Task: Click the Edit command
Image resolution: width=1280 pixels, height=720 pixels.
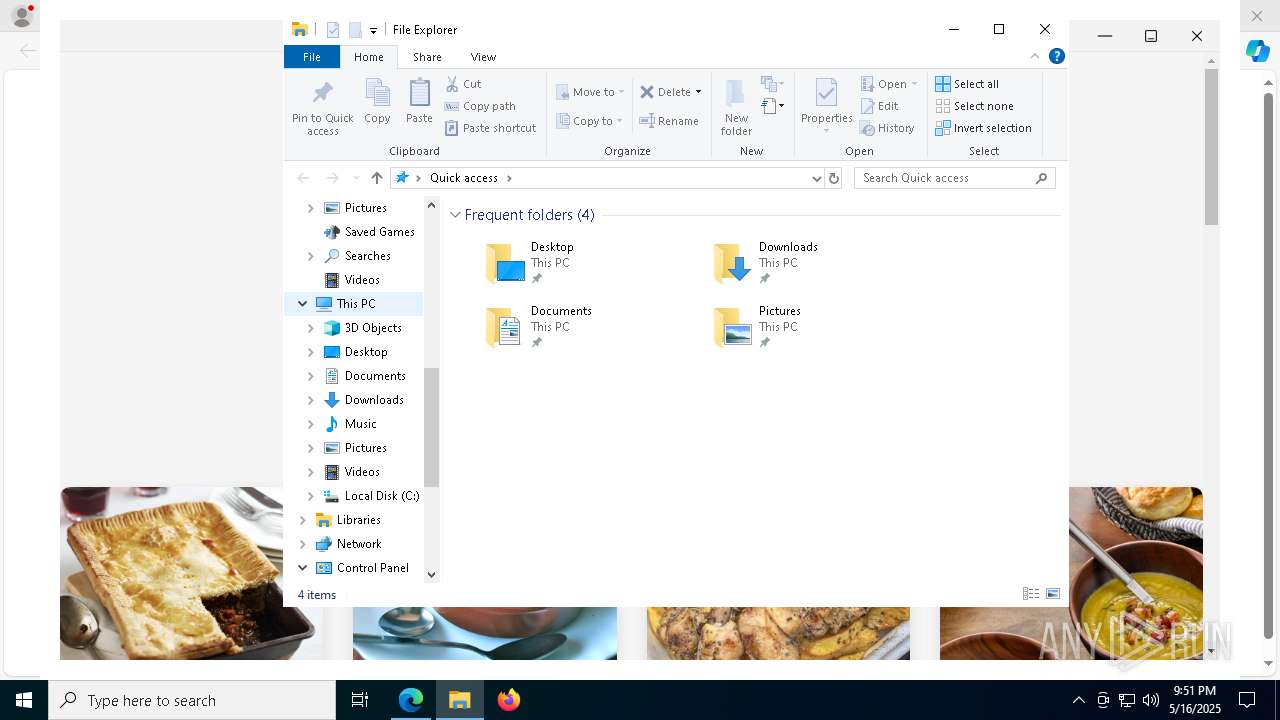Action: 879,106
